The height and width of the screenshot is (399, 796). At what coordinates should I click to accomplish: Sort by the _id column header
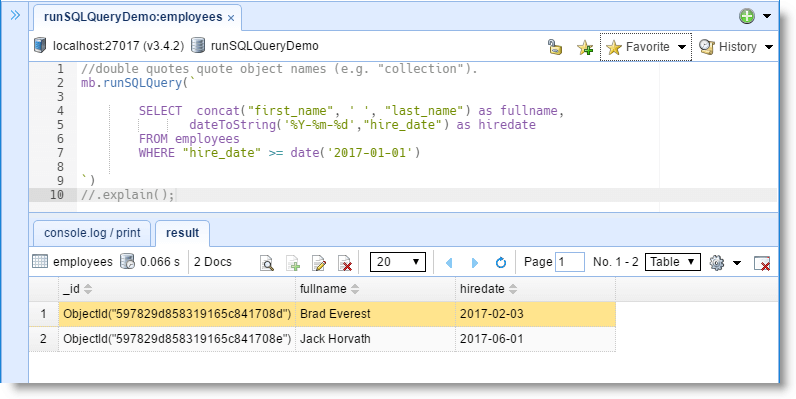coord(177,289)
